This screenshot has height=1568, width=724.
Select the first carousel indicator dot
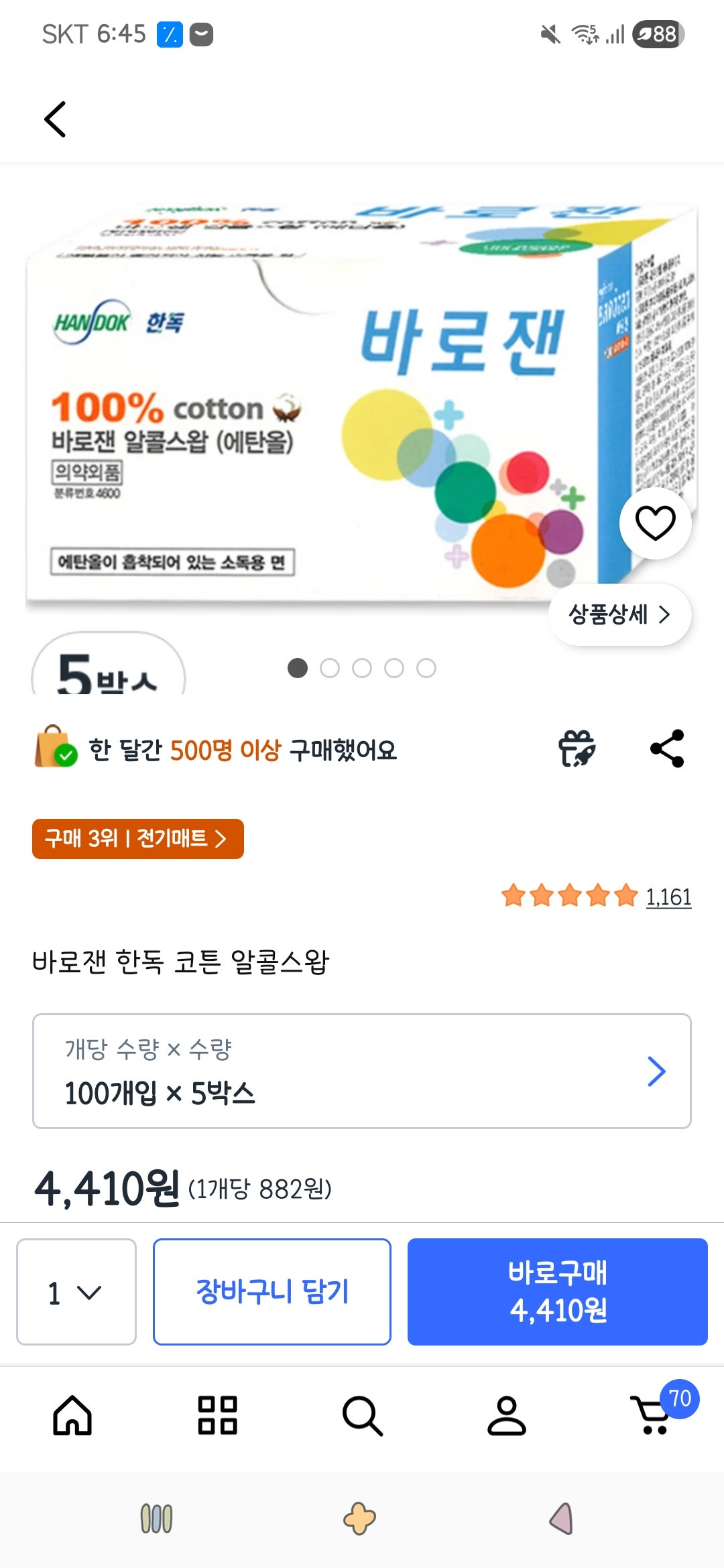click(298, 667)
